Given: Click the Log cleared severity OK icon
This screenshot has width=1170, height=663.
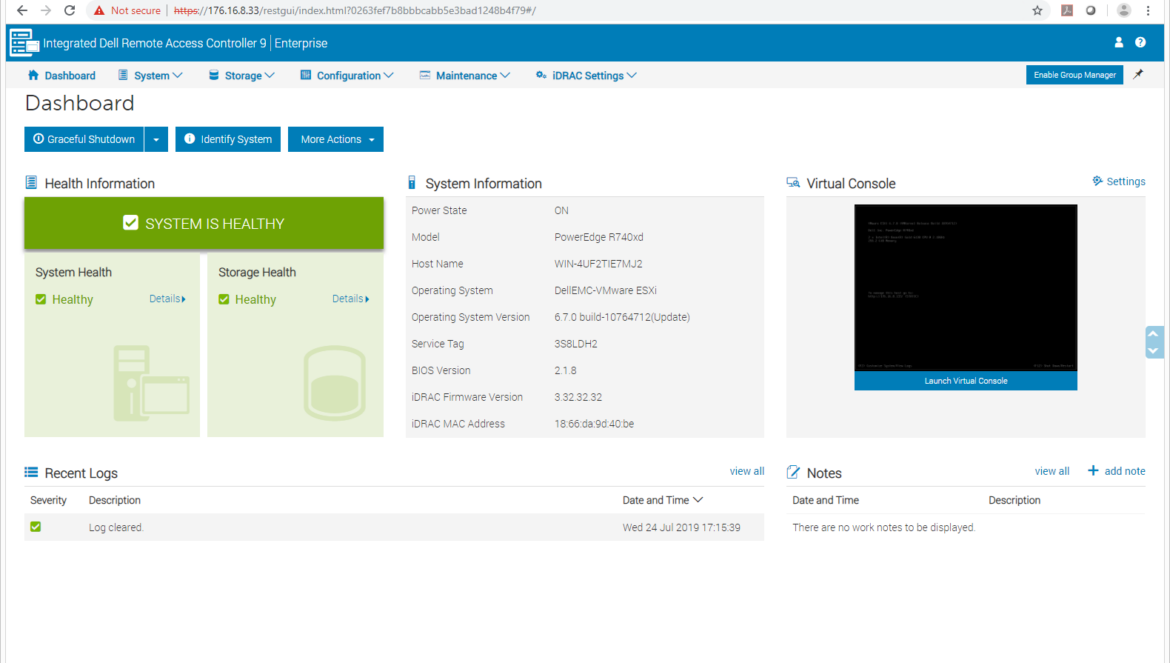Looking at the screenshot, I should (35, 527).
